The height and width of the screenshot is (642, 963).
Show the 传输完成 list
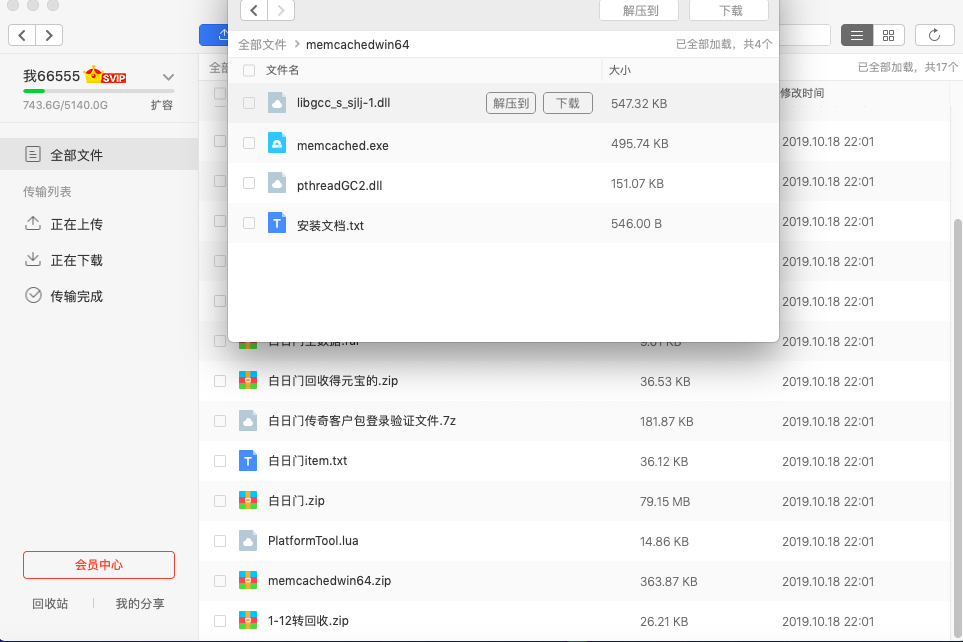(x=76, y=296)
